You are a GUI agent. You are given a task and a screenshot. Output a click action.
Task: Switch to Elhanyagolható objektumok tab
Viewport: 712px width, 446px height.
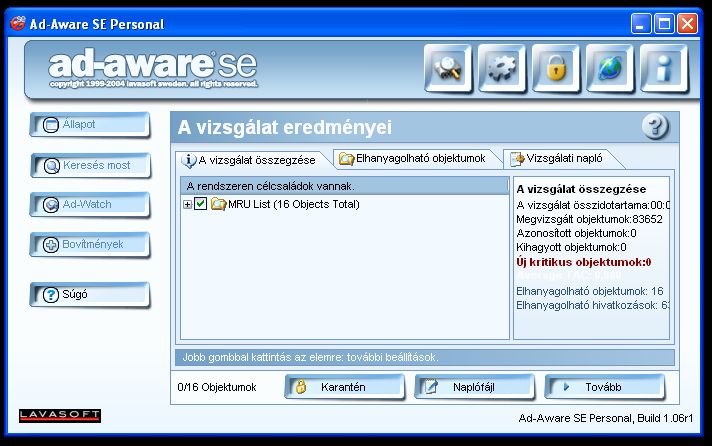[415, 159]
